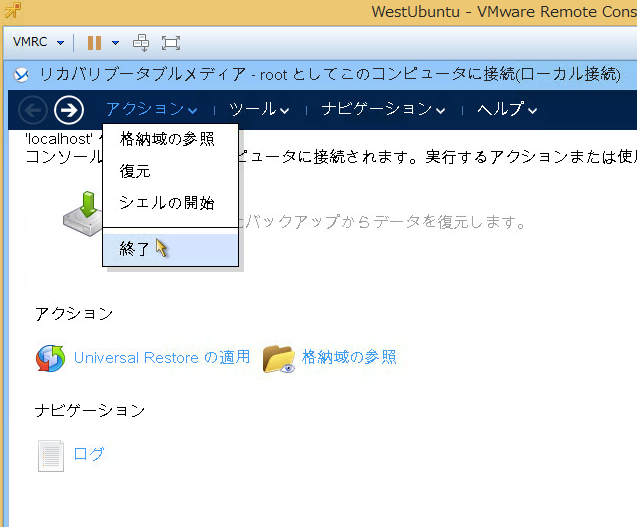Screen dimensions: 637x527
Task: Click the folder icon for 格納域の参照
Action: (x=279, y=358)
